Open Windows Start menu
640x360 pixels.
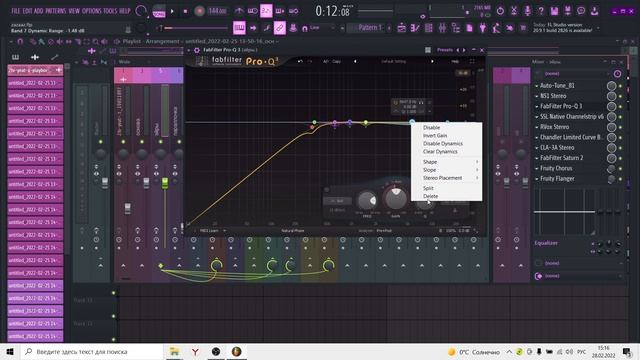click(10, 351)
